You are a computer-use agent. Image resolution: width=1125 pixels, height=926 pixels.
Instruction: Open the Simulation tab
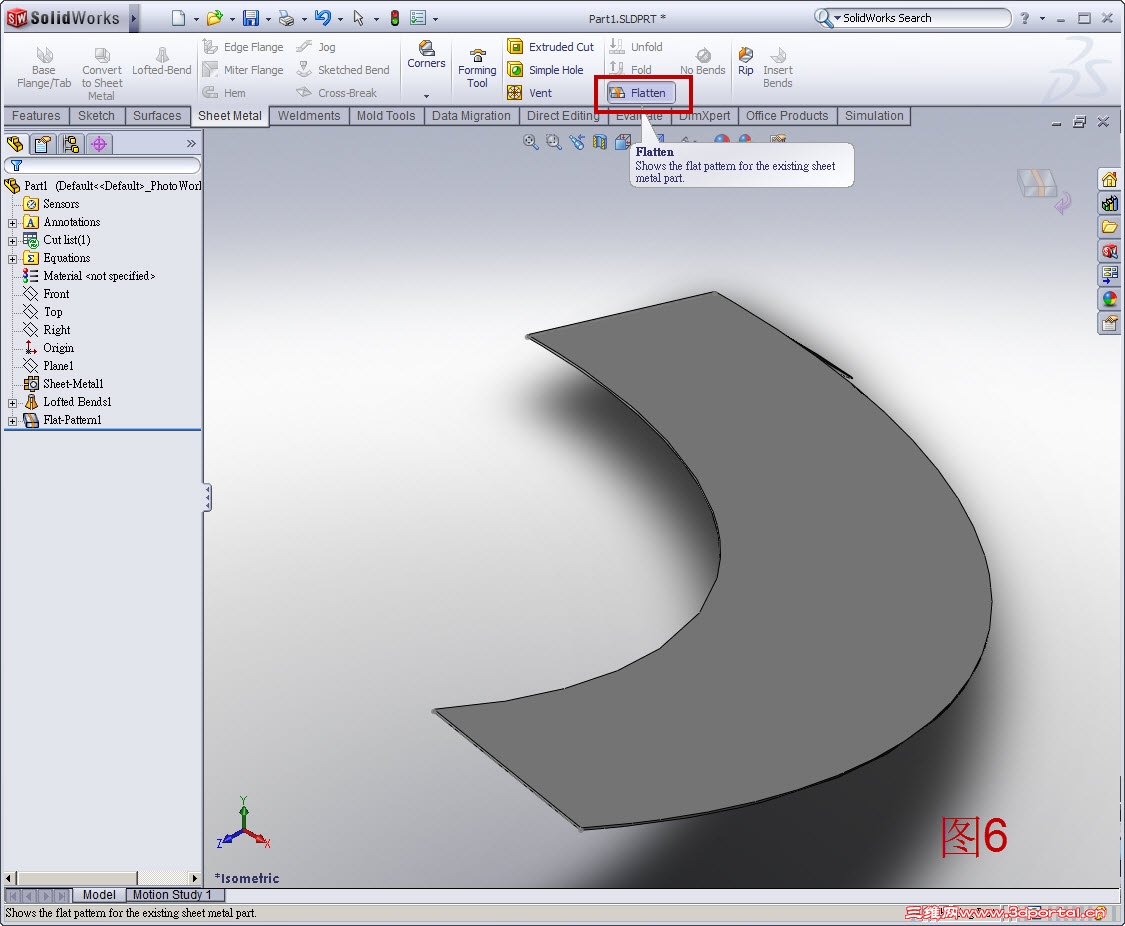[x=874, y=116]
